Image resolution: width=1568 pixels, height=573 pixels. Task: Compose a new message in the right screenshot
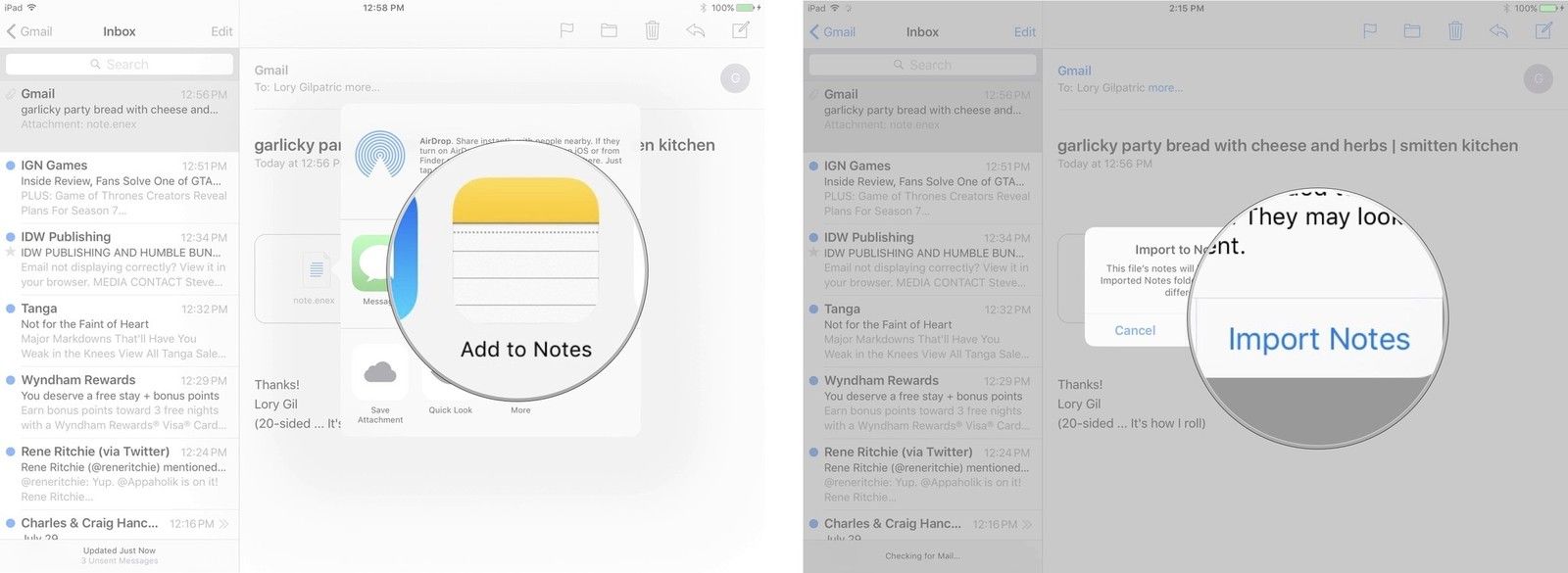1544,30
